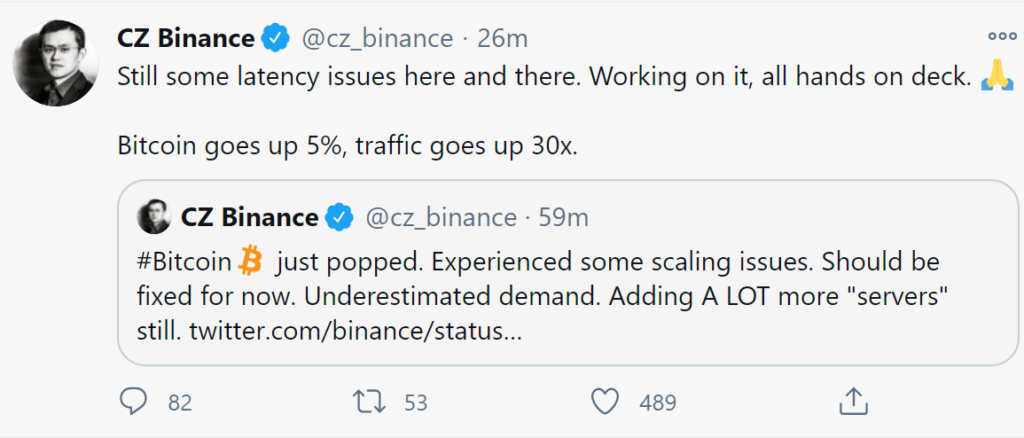The height and width of the screenshot is (438, 1024).
Task: Click small avatar in quoted tweet
Action: (x=154, y=216)
